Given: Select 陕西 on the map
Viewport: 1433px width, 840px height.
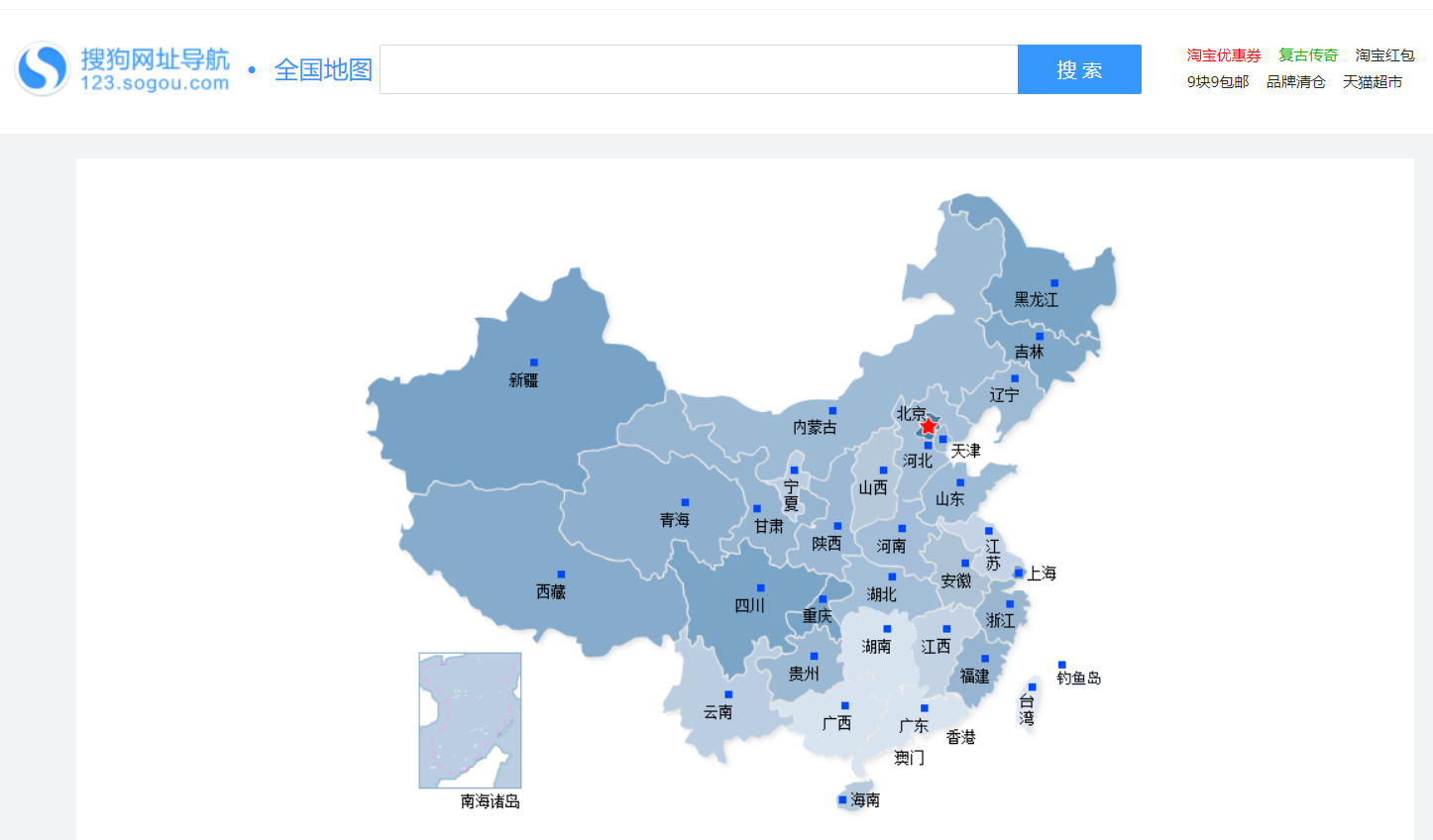Looking at the screenshot, I should tap(827, 544).
